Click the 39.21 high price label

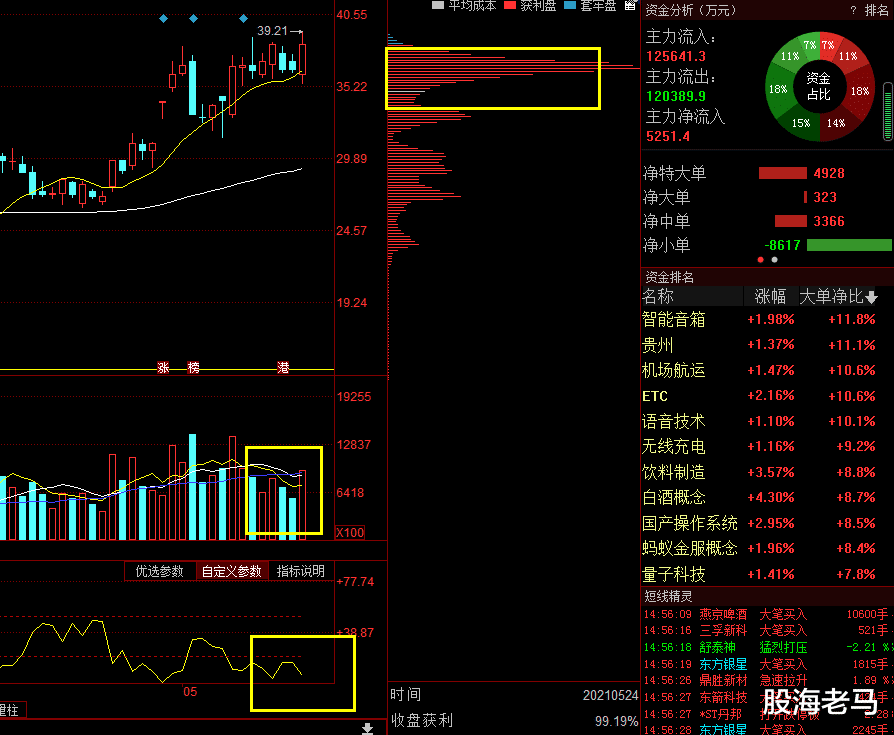coord(272,31)
